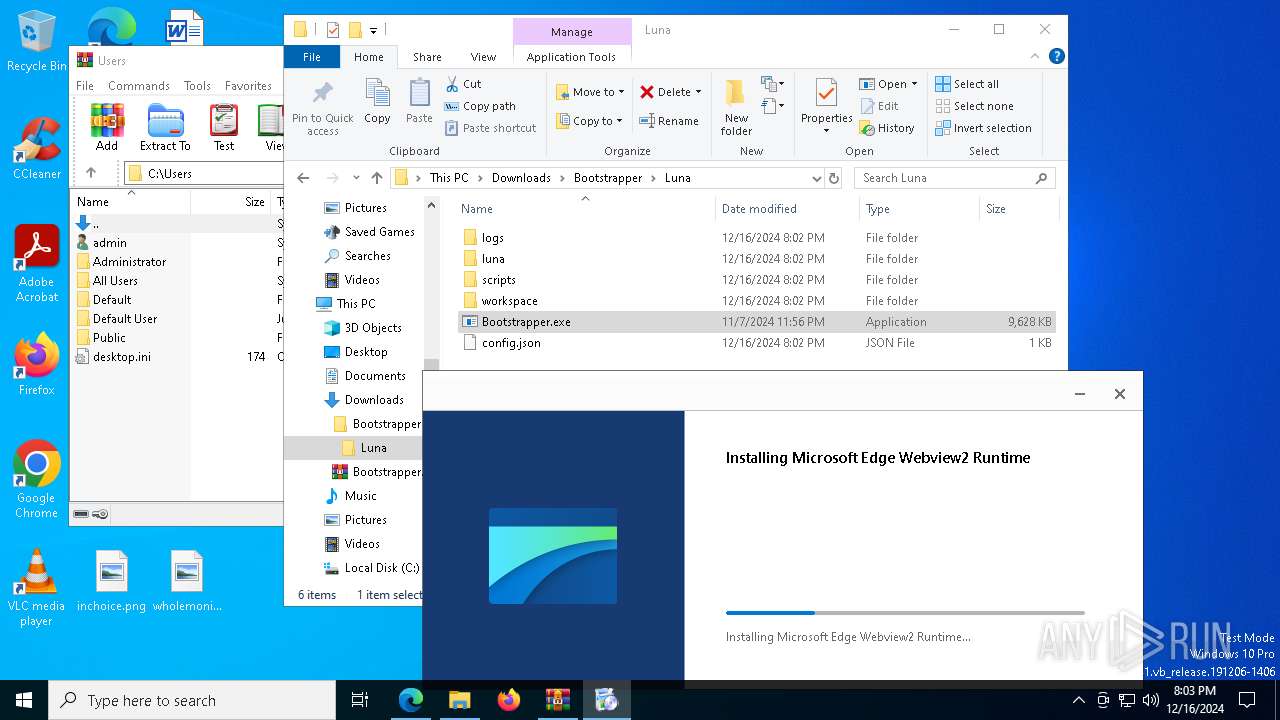Viewport: 1280px width, 720px height.
Task: Expand the Properties dropdown arrow
Action: point(826,131)
